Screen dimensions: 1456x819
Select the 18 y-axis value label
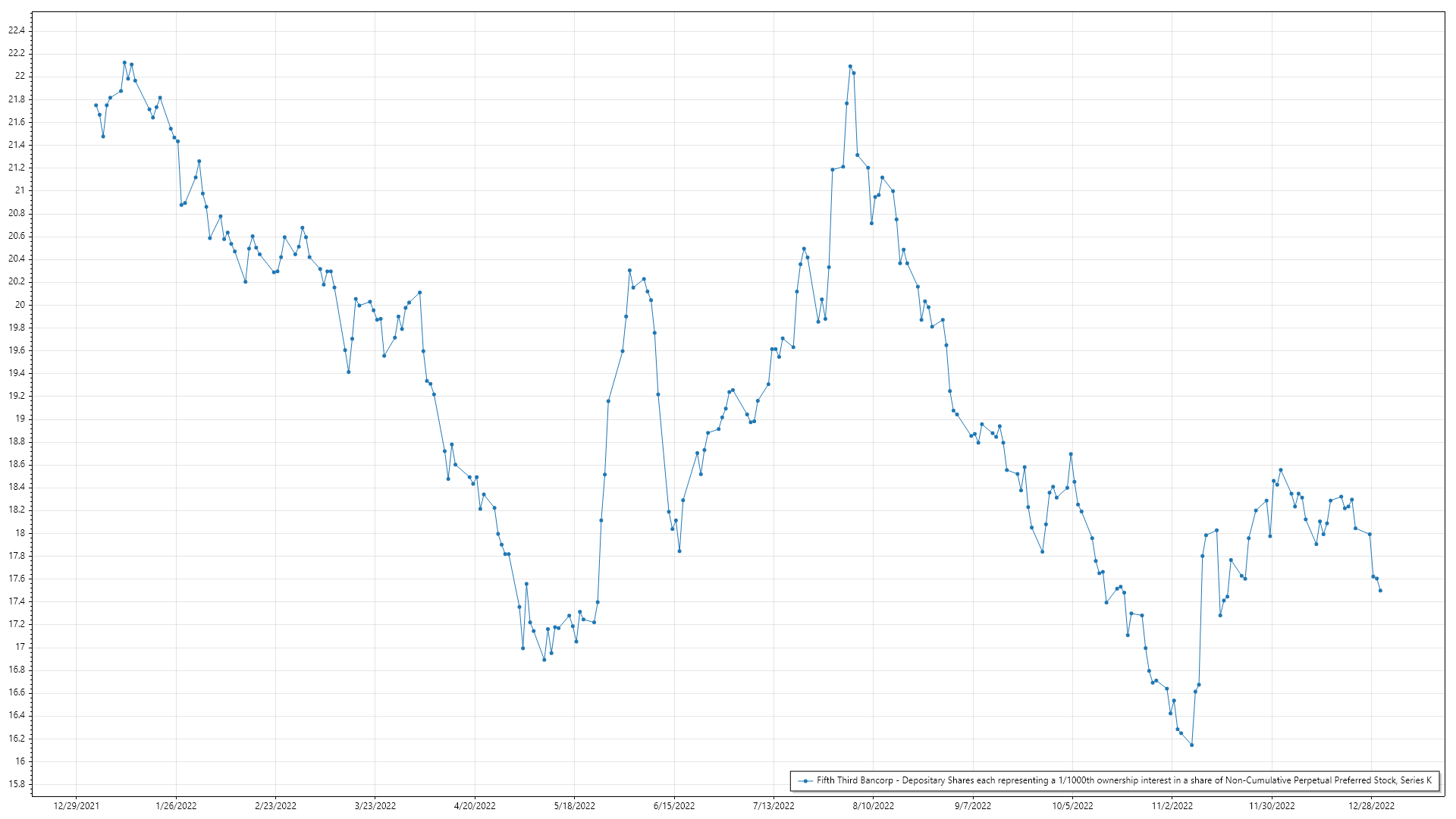(20, 533)
